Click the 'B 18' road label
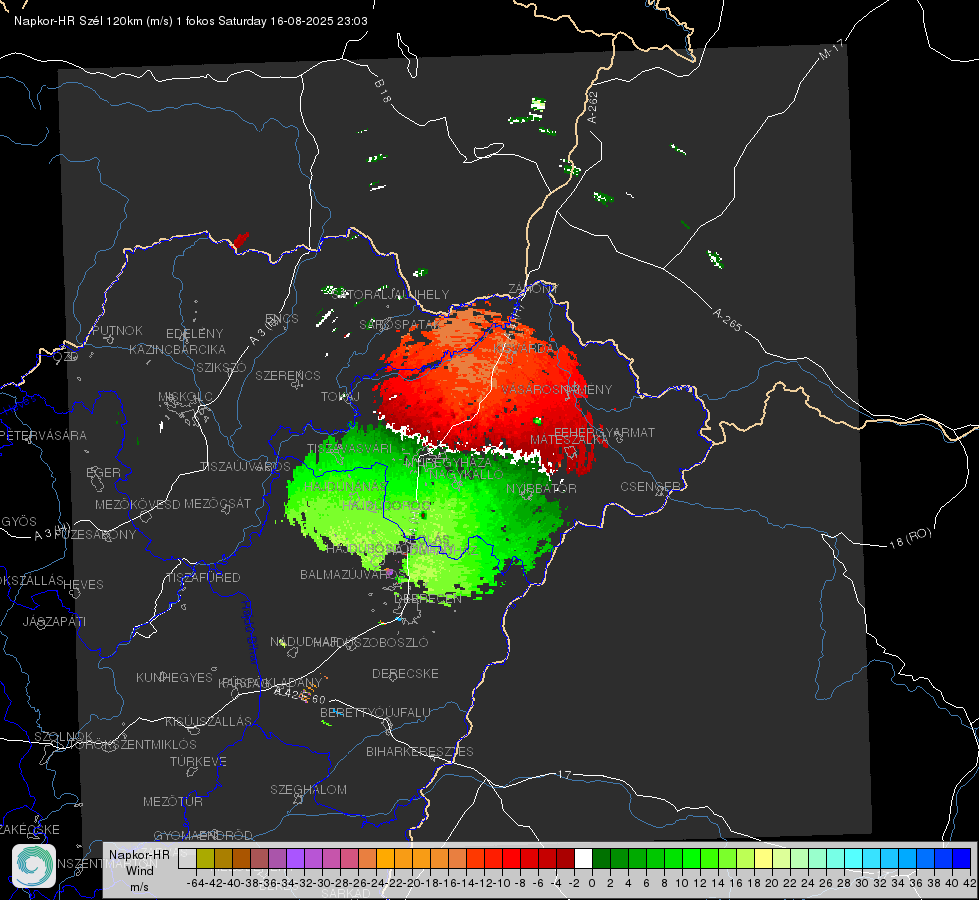The height and width of the screenshot is (900, 979). tap(383, 91)
